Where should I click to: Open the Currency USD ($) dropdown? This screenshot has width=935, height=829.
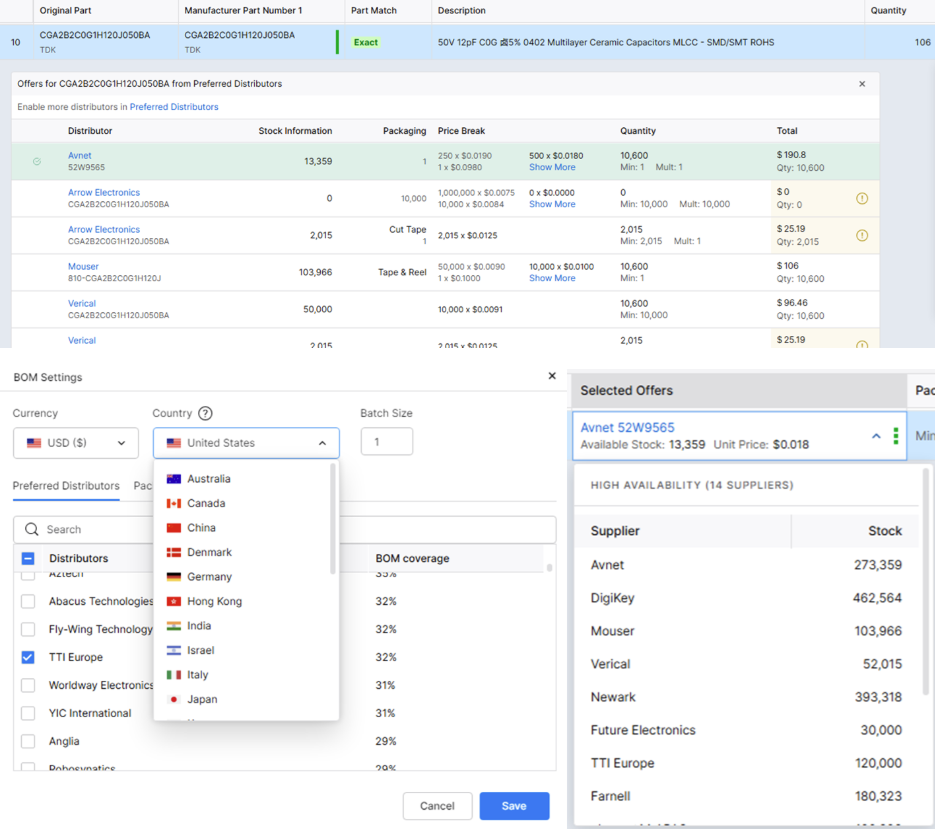76,443
